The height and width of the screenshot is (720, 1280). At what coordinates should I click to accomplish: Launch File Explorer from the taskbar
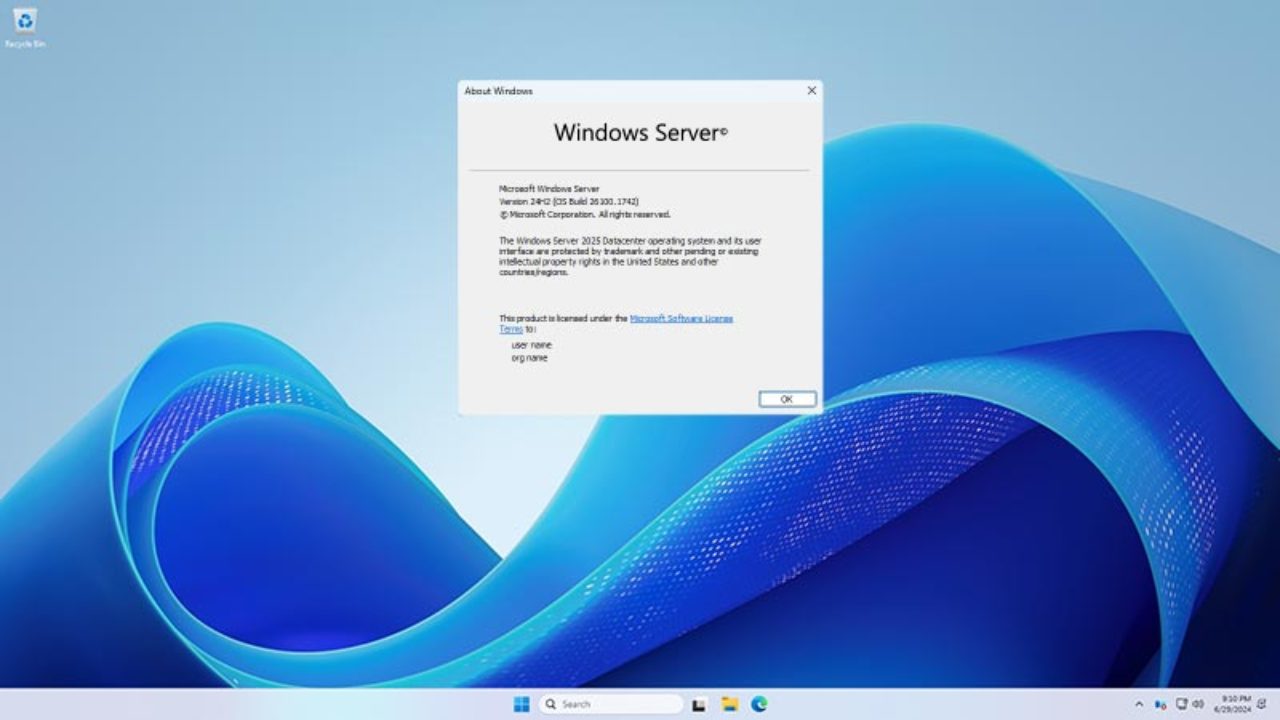point(731,704)
